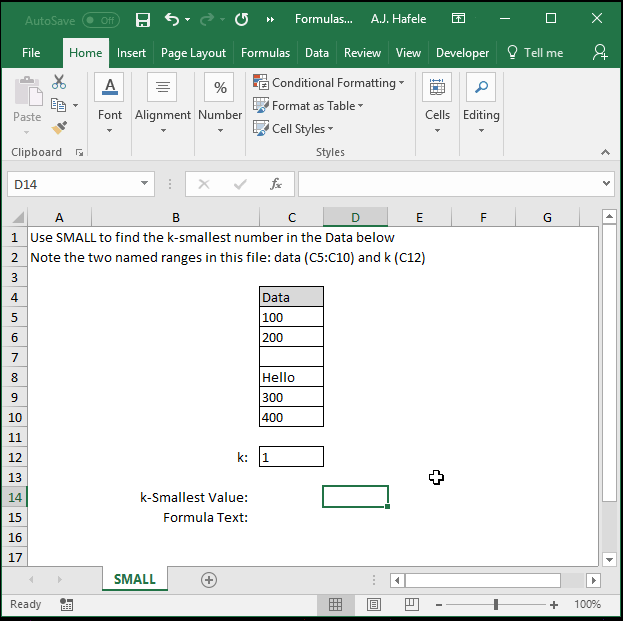The height and width of the screenshot is (621, 623).
Task: Click cell containing Hello
Action: click(x=291, y=377)
